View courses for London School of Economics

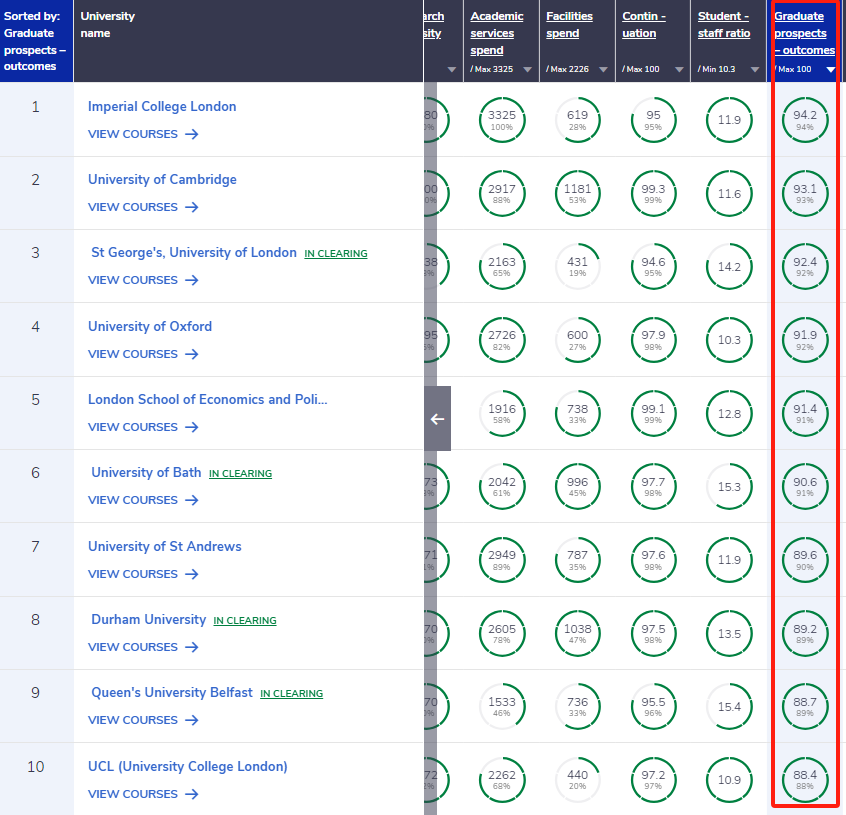(x=143, y=427)
